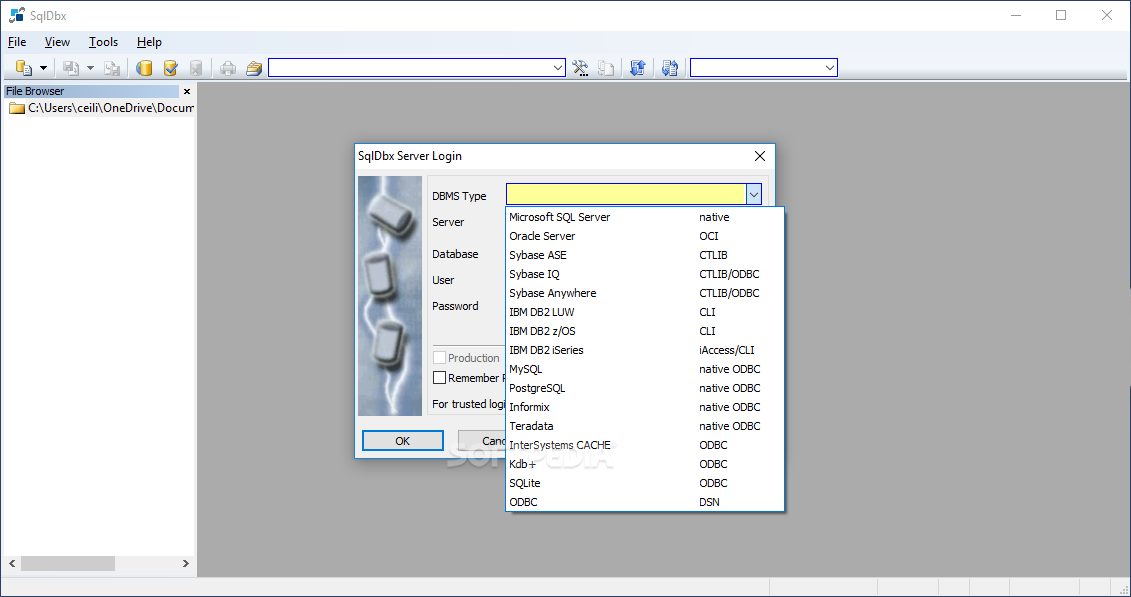Choose MySQL from the list

(x=645, y=369)
